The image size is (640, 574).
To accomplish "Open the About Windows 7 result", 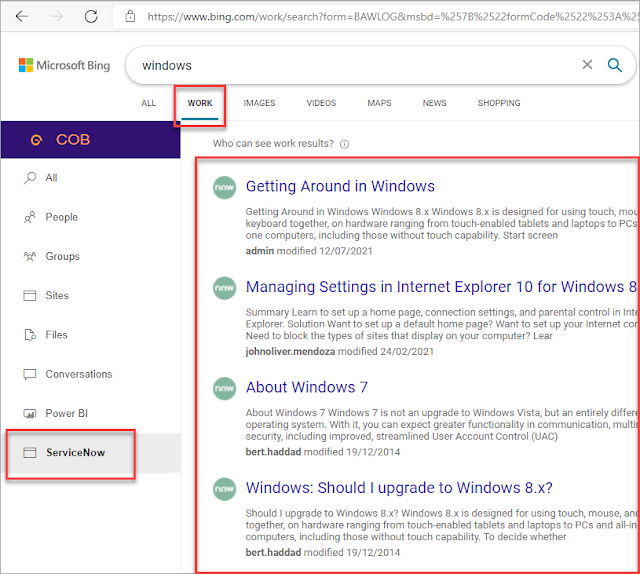I will click(x=307, y=387).
